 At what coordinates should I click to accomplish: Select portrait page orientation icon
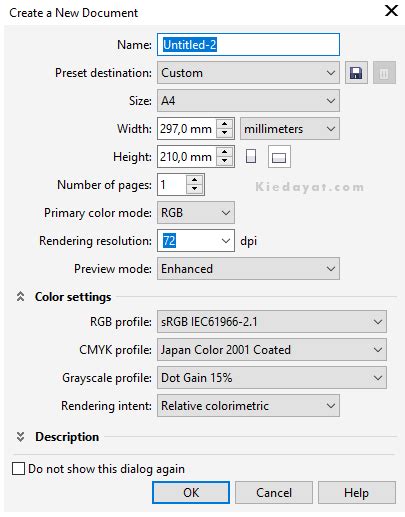(251, 156)
